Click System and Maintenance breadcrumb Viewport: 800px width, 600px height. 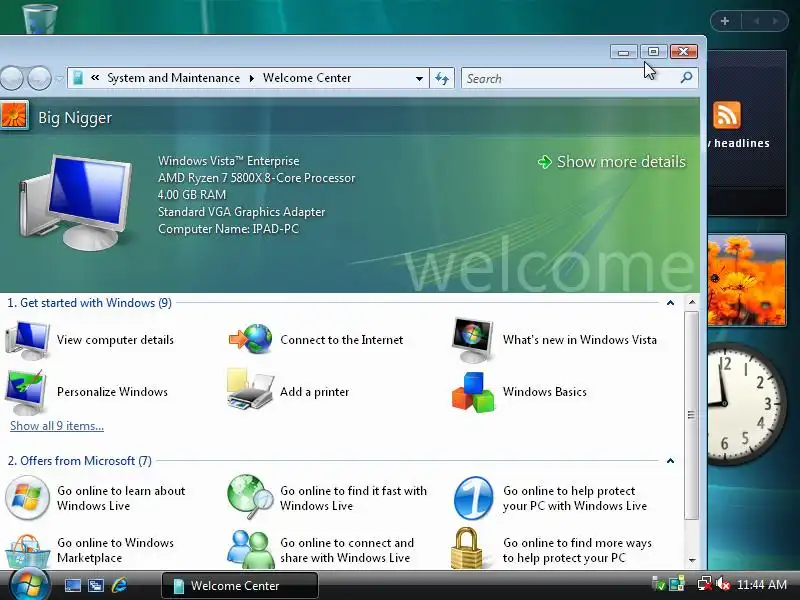pyautogui.click(x=173, y=78)
